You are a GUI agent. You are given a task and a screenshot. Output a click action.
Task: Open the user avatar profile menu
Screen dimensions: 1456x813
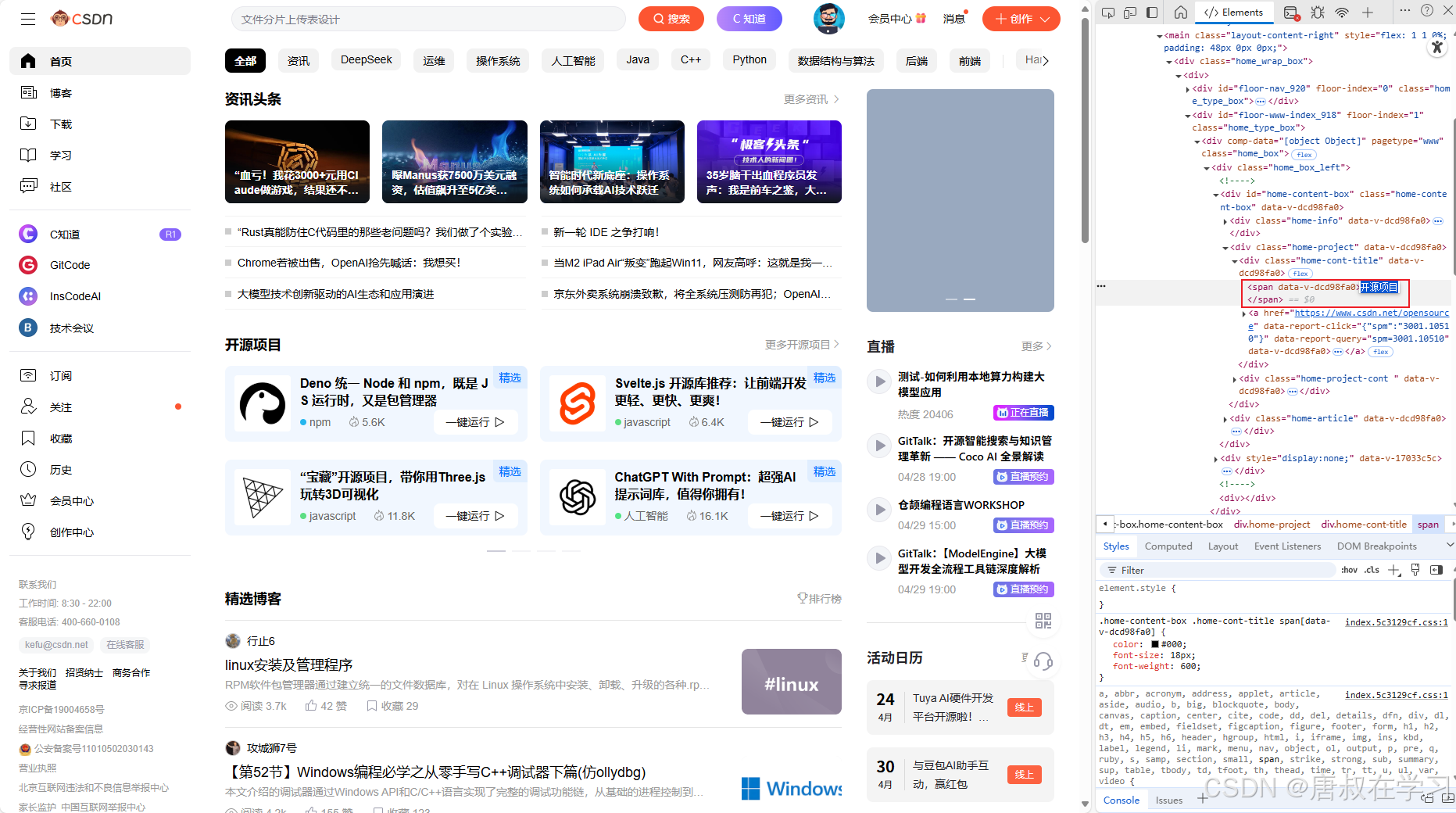pyautogui.click(x=828, y=18)
